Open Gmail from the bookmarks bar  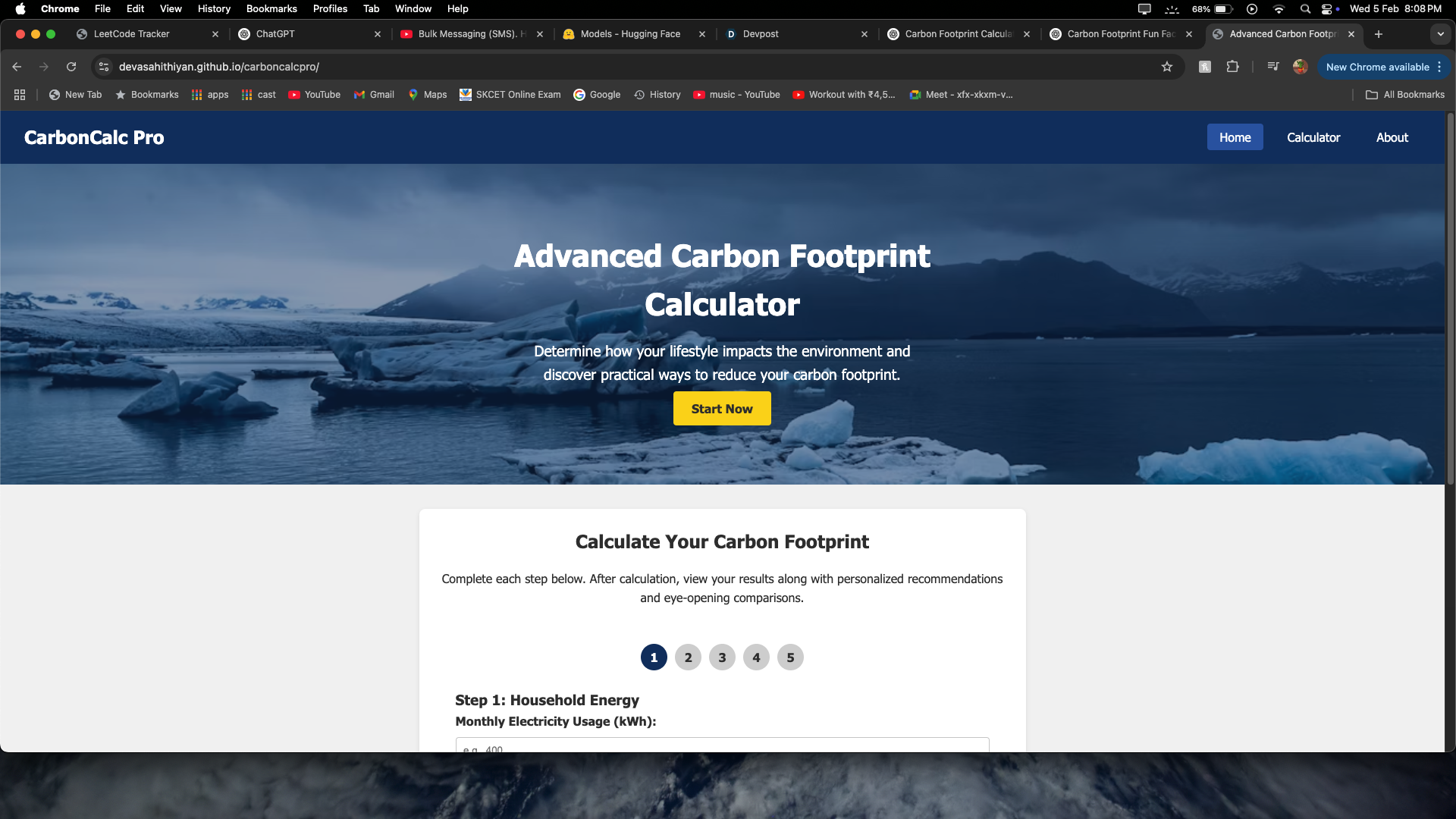point(373,95)
